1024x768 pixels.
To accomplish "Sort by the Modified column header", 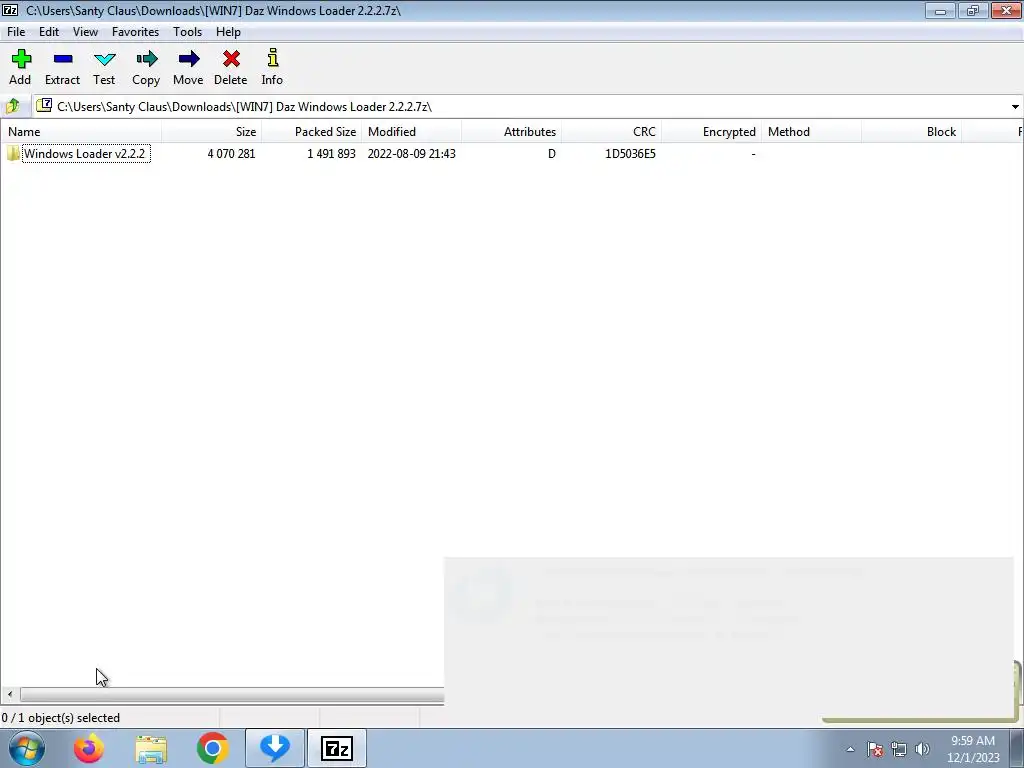I will 411,131.
